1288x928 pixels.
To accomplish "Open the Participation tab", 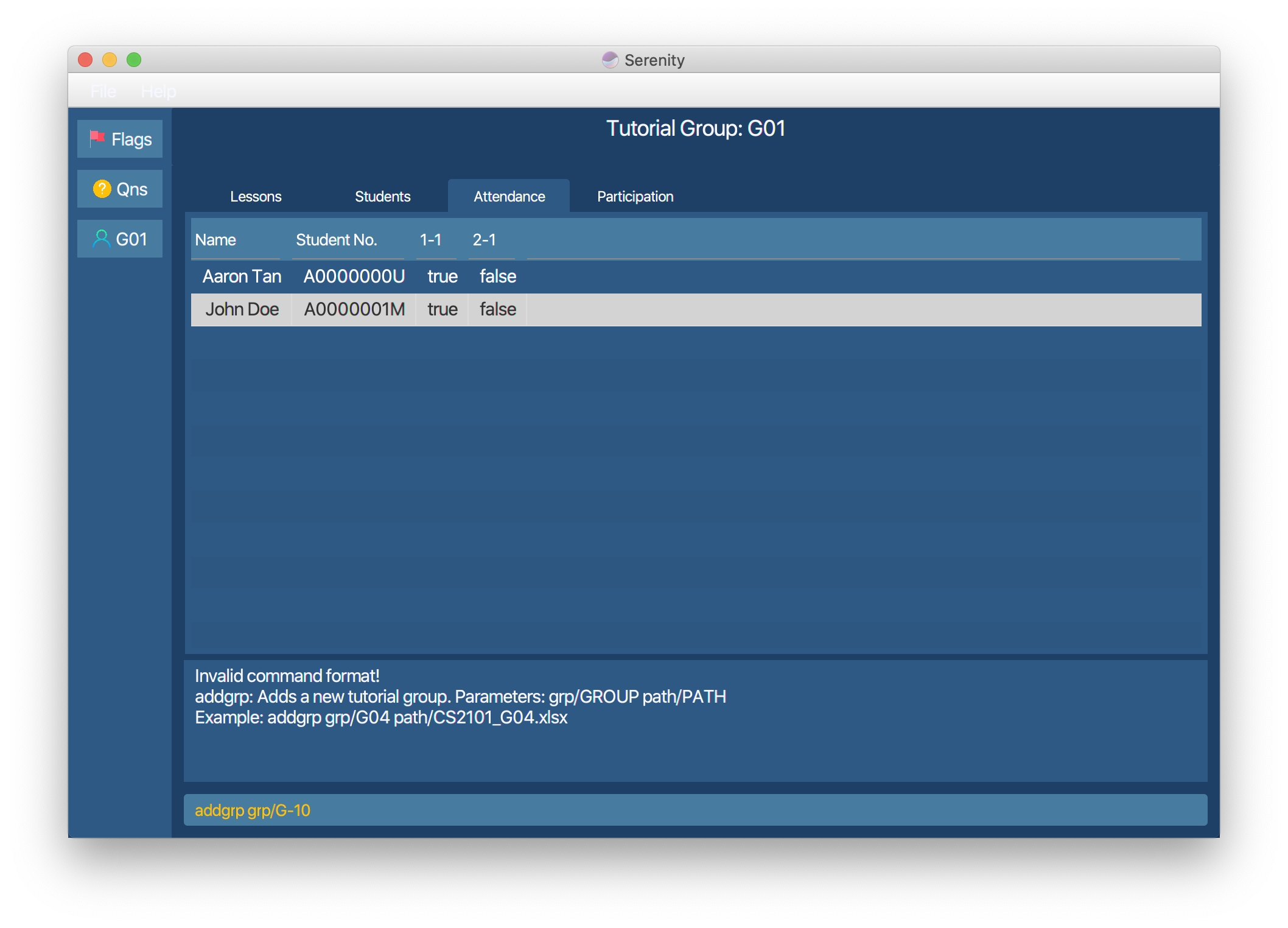I will coord(635,197).
